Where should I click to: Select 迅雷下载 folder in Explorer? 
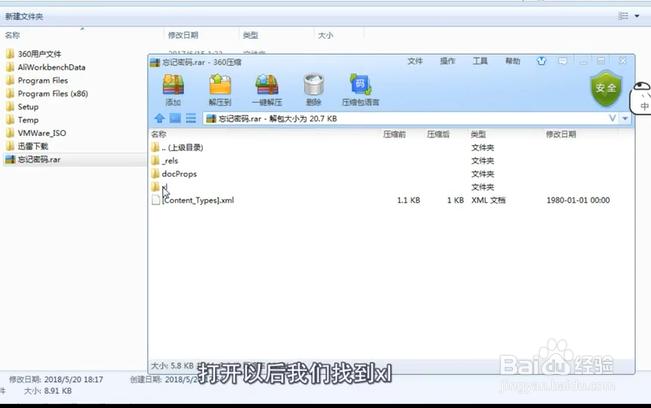[27, 146]
